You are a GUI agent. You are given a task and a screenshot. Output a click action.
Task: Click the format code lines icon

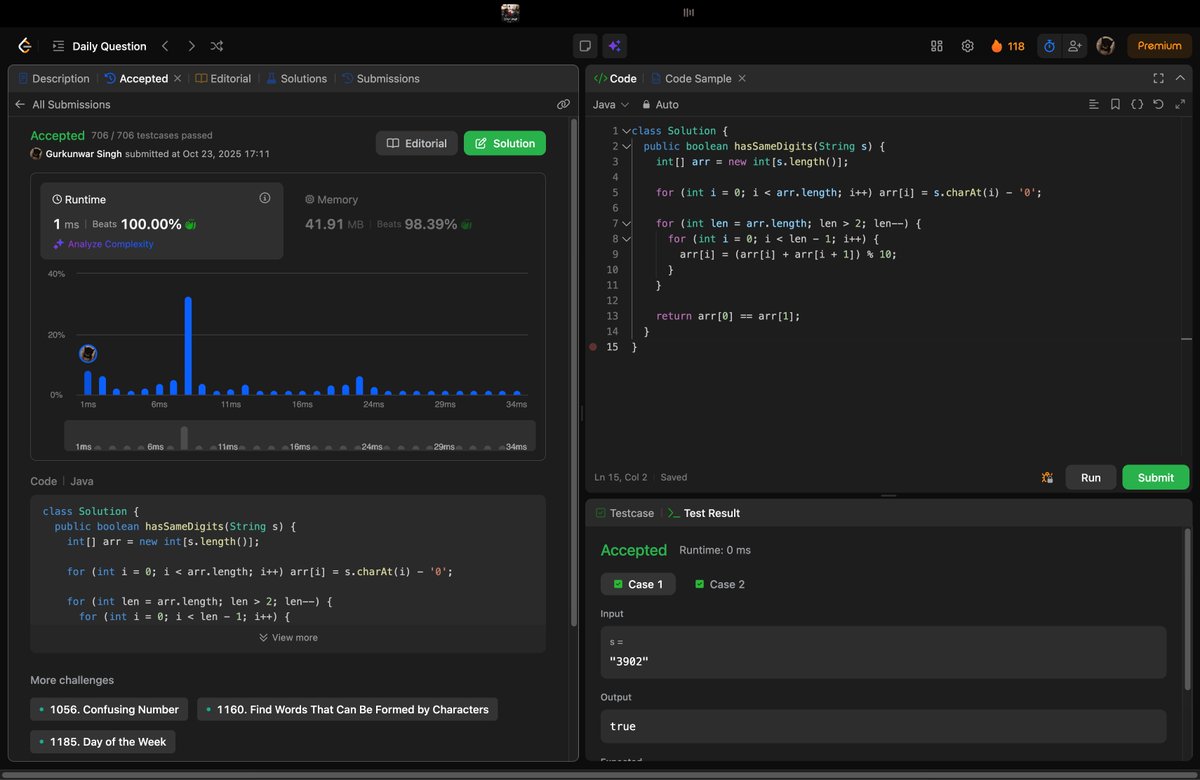click(1093, 104)
